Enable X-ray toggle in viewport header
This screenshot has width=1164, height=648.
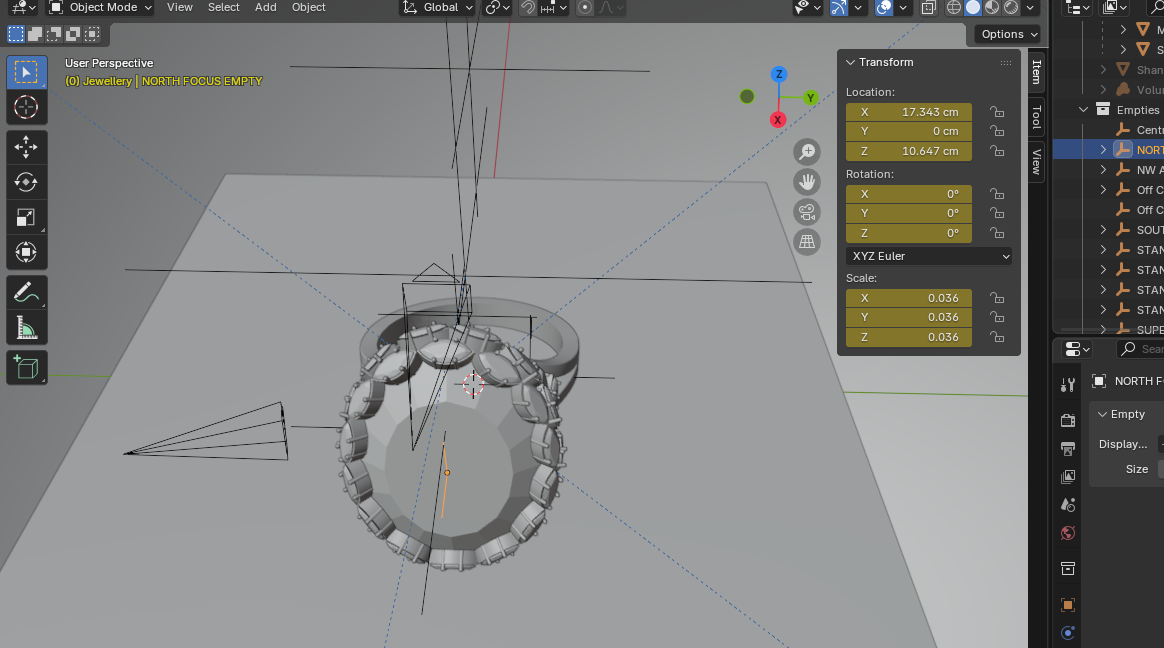pos(929,8)
